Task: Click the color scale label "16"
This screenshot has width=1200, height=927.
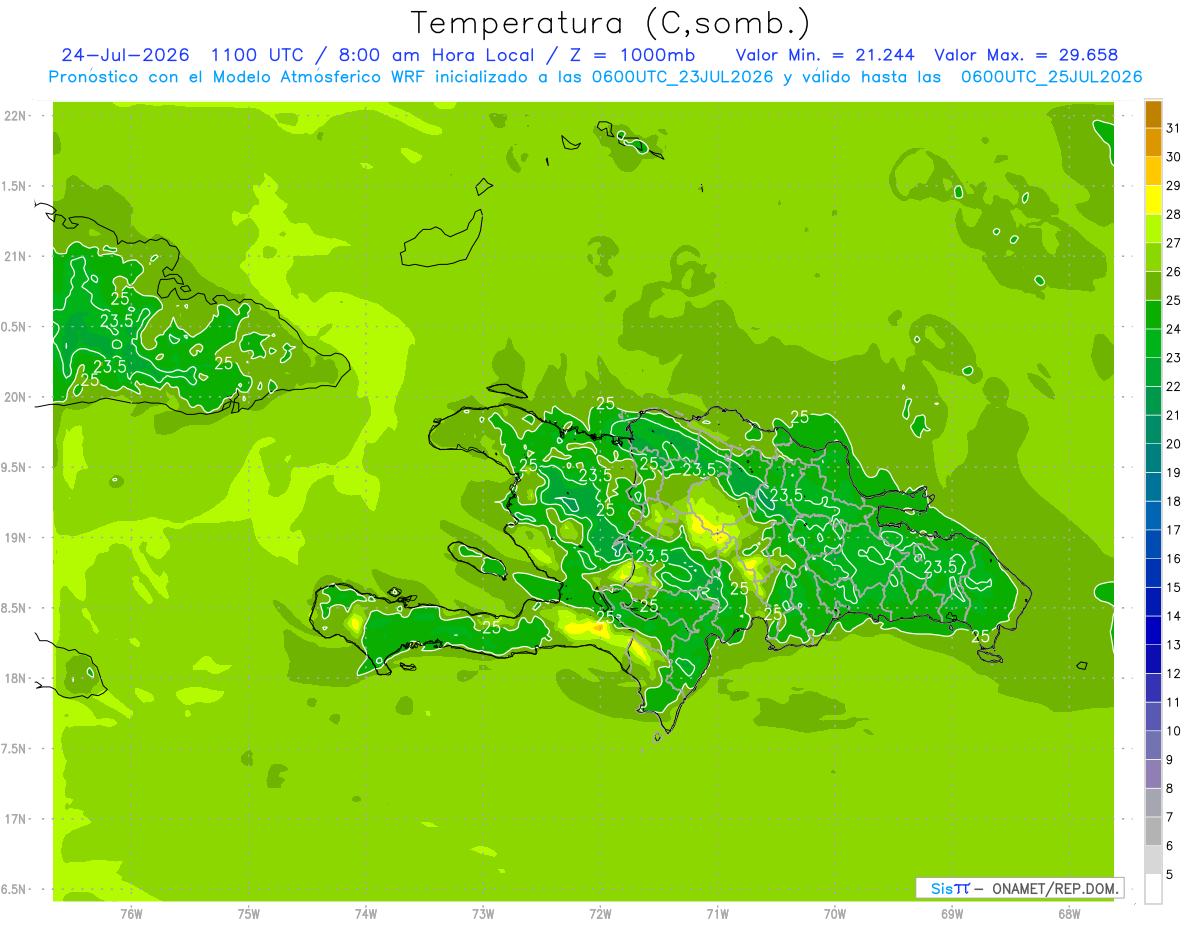Action: coord(1174,559)
